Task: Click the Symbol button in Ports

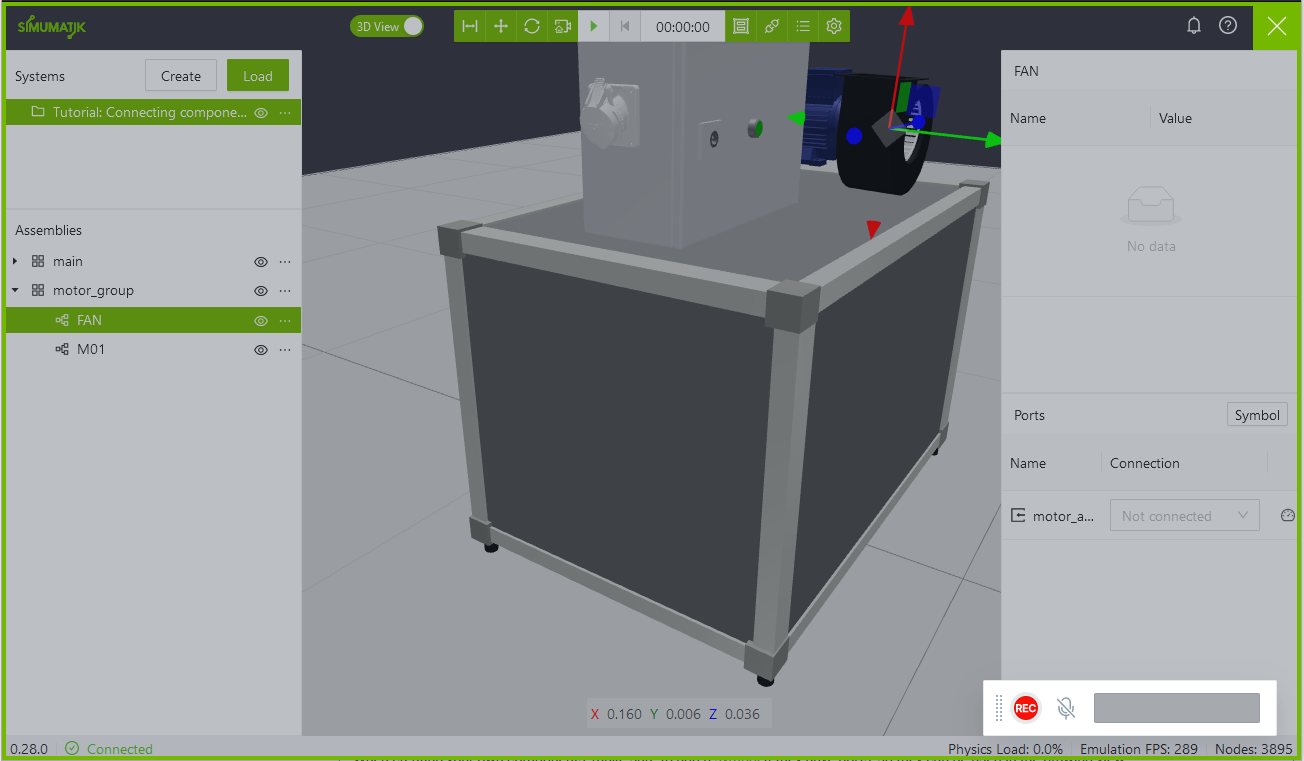Action: pyautogui.click(x=1257, y=415)
